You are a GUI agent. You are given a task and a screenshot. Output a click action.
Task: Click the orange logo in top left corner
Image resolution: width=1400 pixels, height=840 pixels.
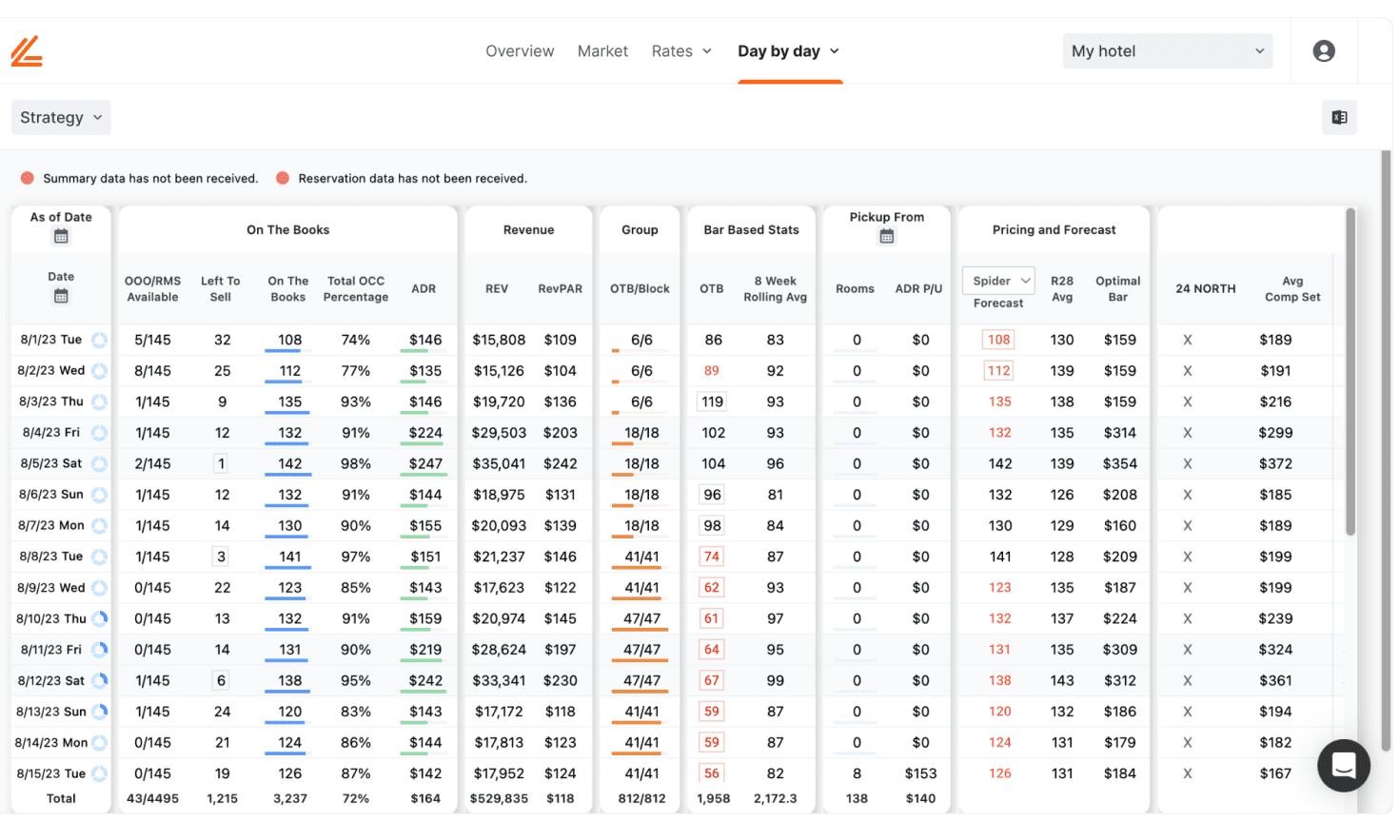[26, 51]
